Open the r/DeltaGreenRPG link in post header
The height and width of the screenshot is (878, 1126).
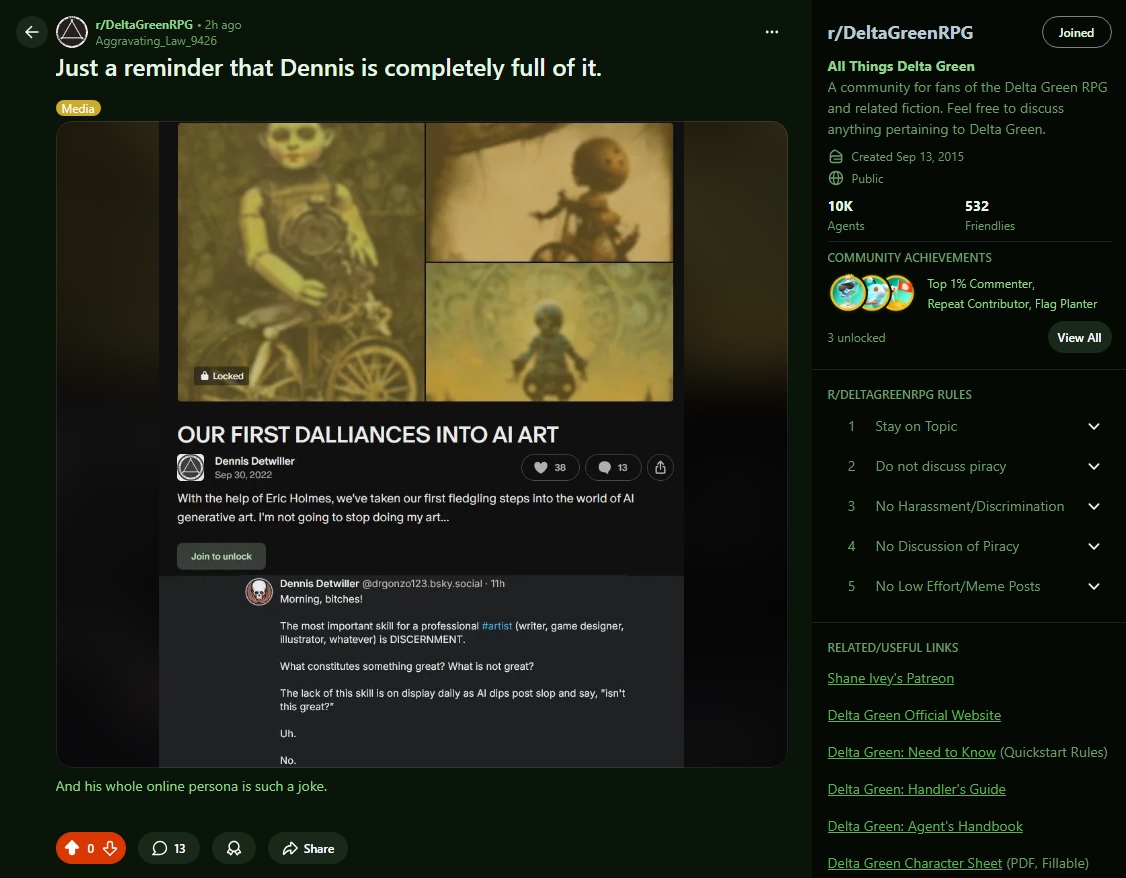[x=144, y=24]
